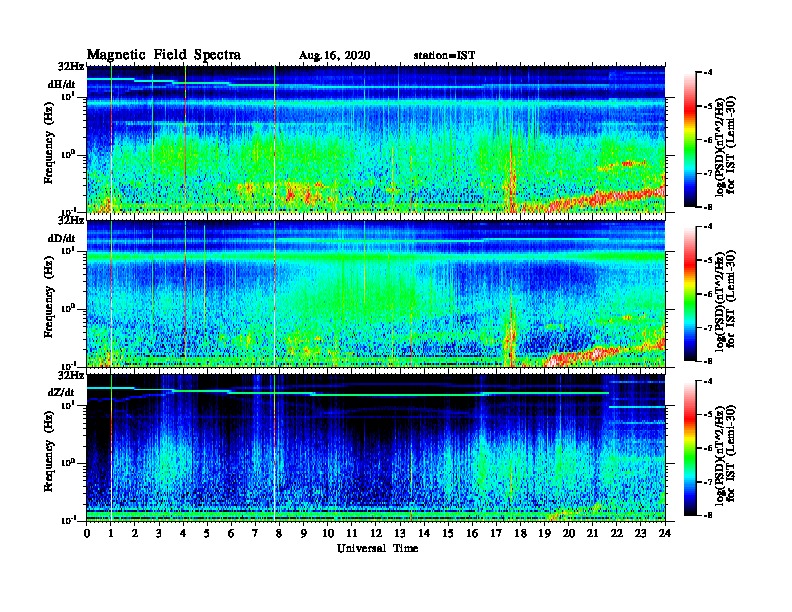The width and height of the screenshot is (792, 612).
Task: Click the color bar beside the dZ/dt panel
Action: click(690, 448)
